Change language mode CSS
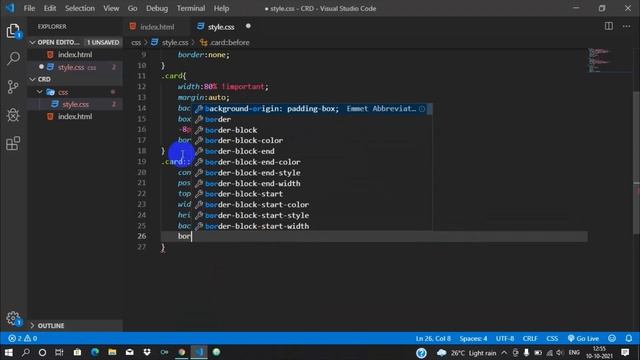 coord(552,338)
